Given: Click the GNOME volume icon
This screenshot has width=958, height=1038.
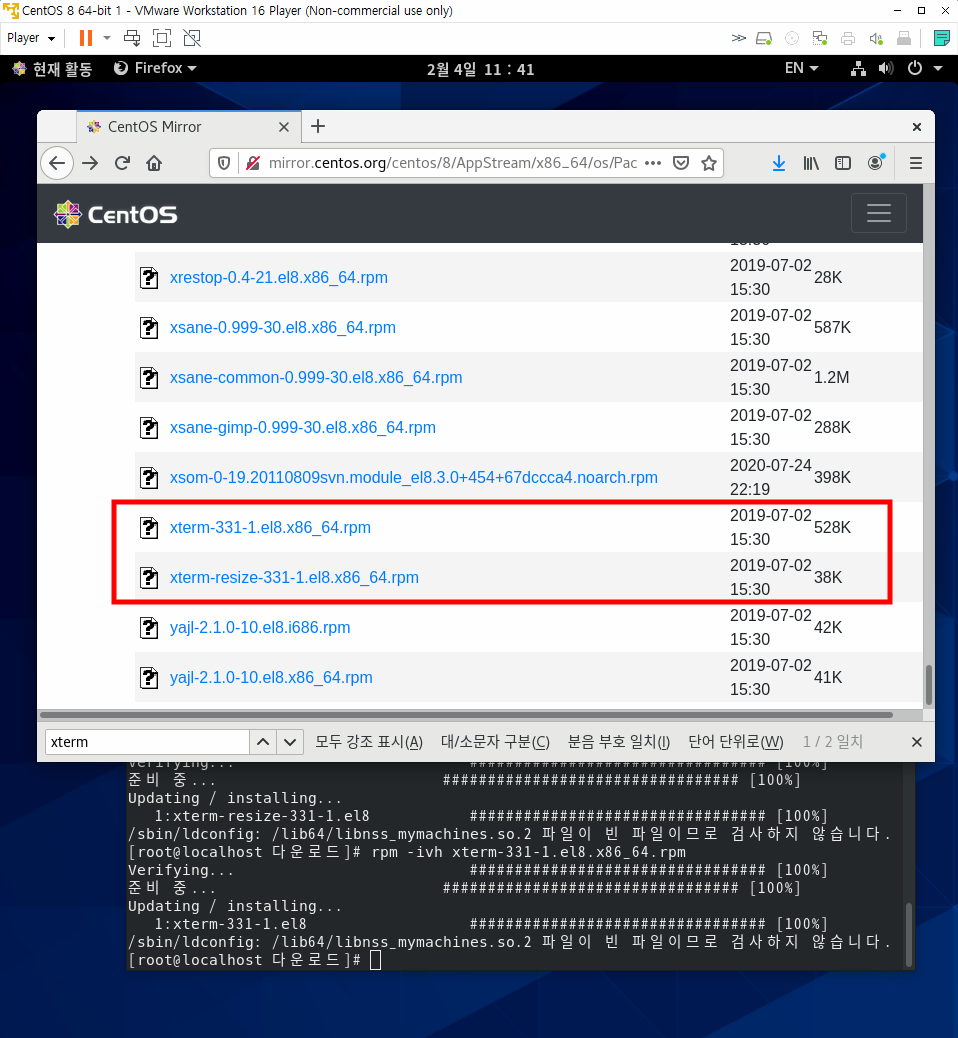Looking at the screenshot, I should (886, 68).
